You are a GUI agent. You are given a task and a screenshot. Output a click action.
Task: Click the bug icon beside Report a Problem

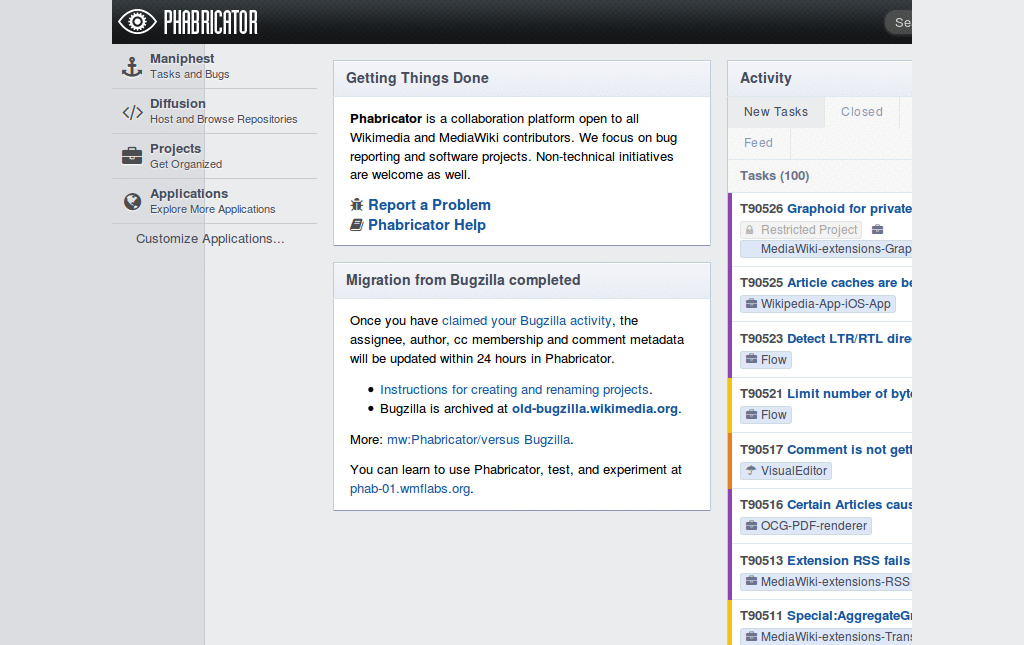pyautogui.click(x=357, y=204)
